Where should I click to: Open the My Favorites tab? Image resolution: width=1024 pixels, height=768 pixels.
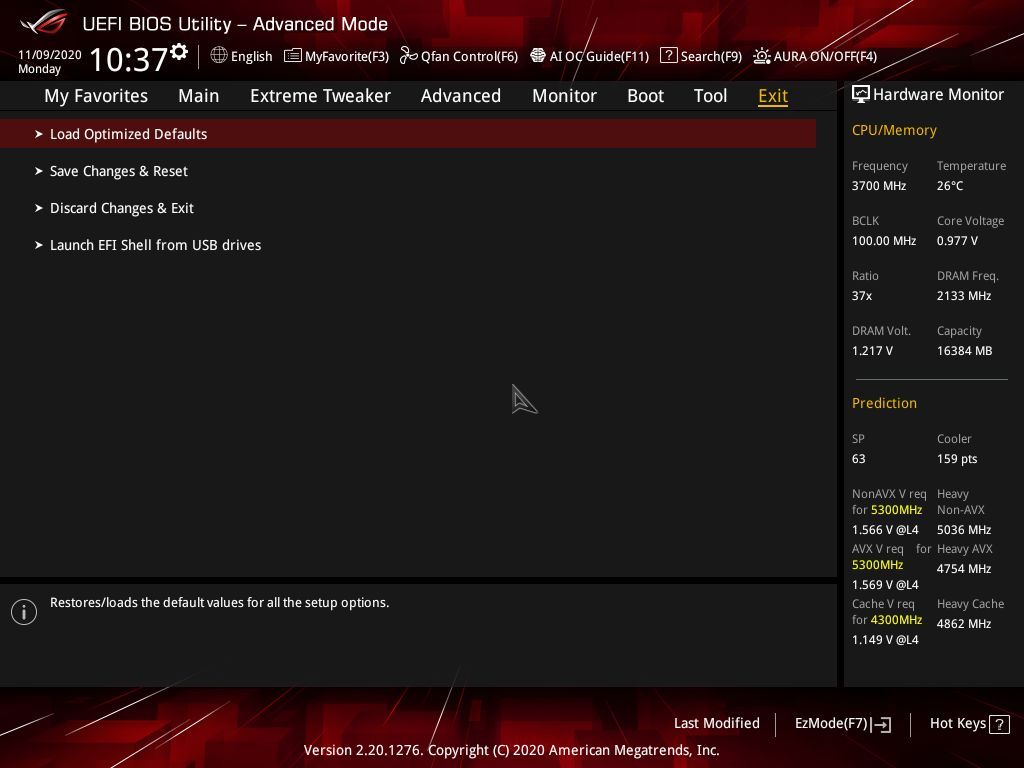click(96, 96)
